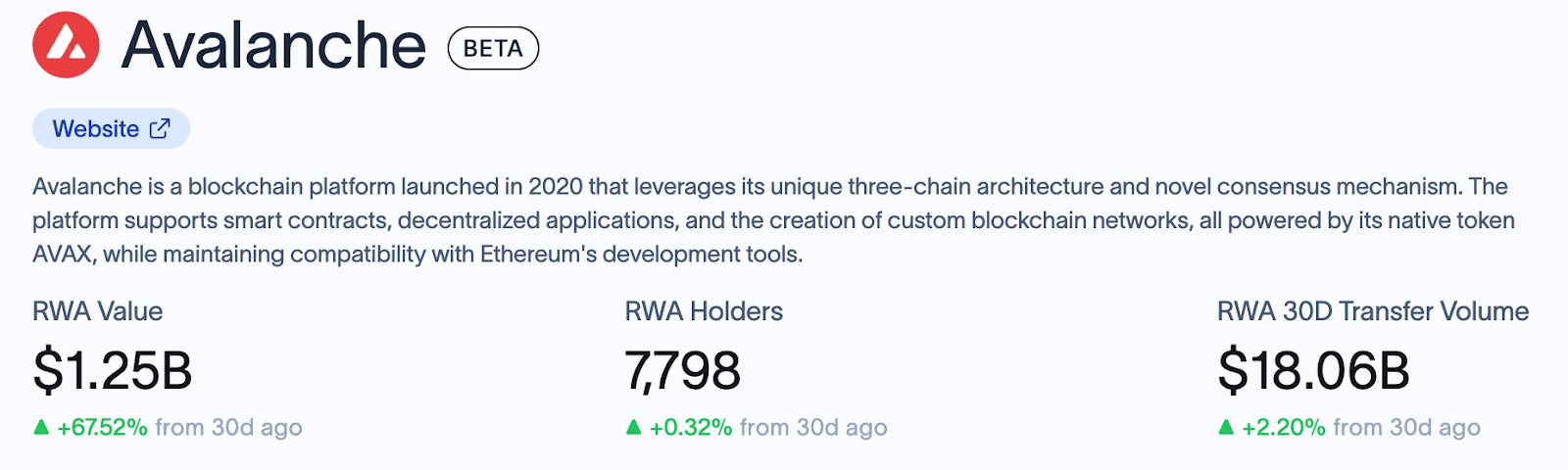This screenshot has height=470, width=1568.
Task: Click the +67.52% change percentage
Action: 102,427
